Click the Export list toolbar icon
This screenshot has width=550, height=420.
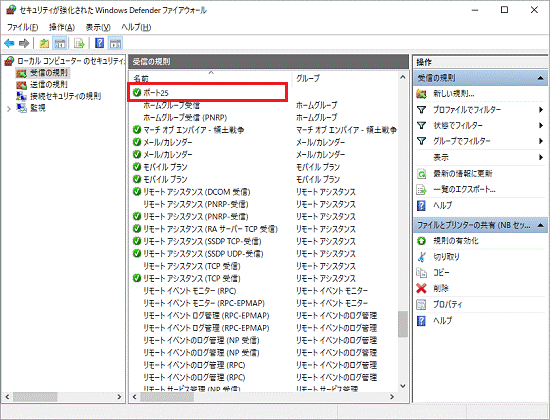pyautogui.click(x=79, y=44)
